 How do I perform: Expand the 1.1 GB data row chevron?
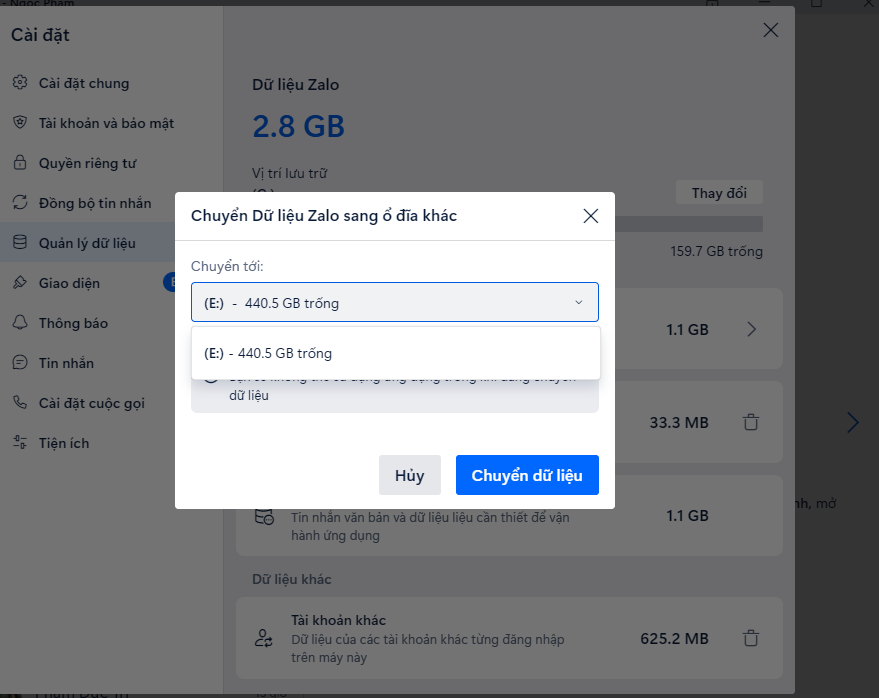(x=752, y=329)
